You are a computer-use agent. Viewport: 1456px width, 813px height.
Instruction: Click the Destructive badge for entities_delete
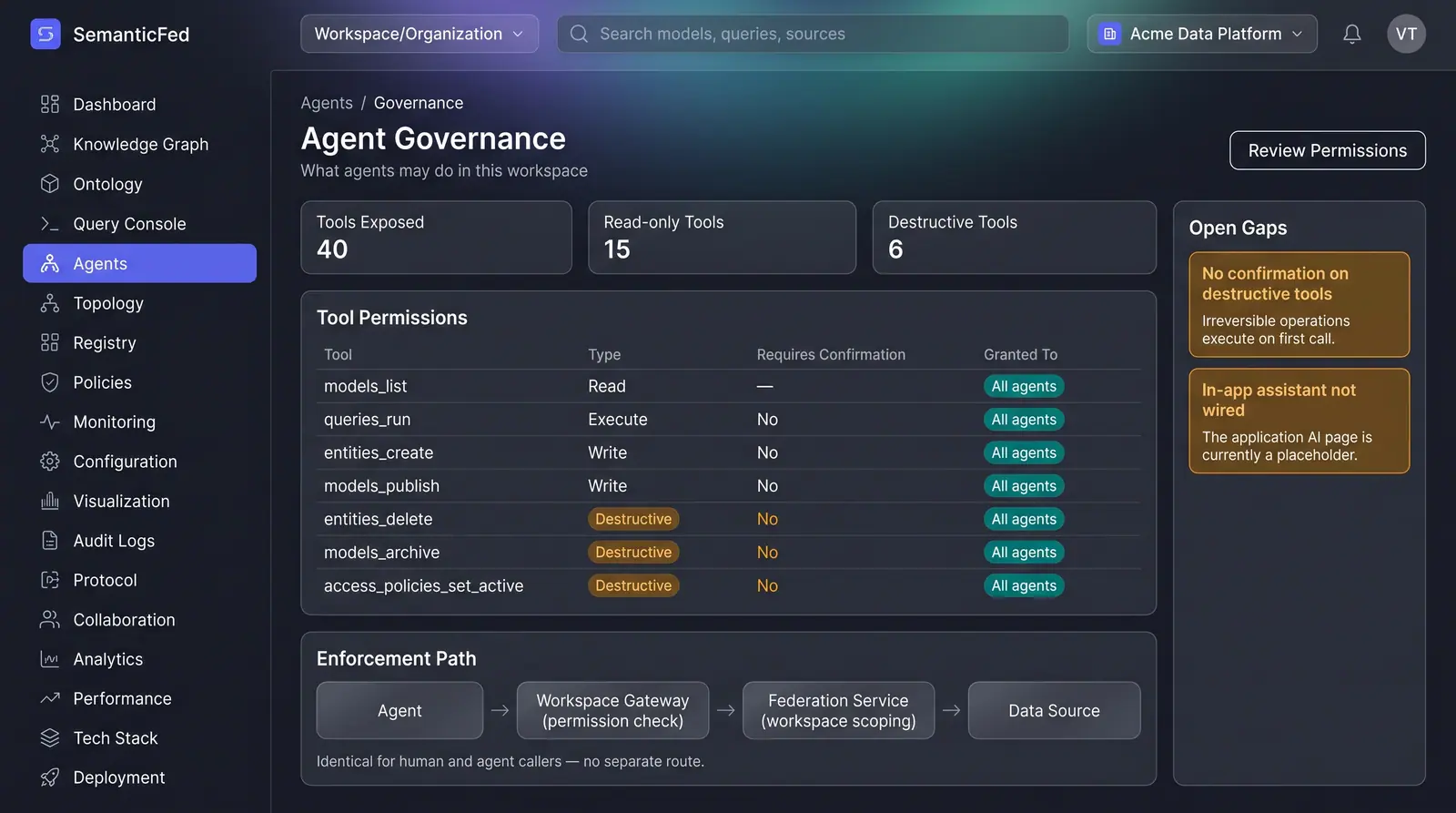point(633,519)
